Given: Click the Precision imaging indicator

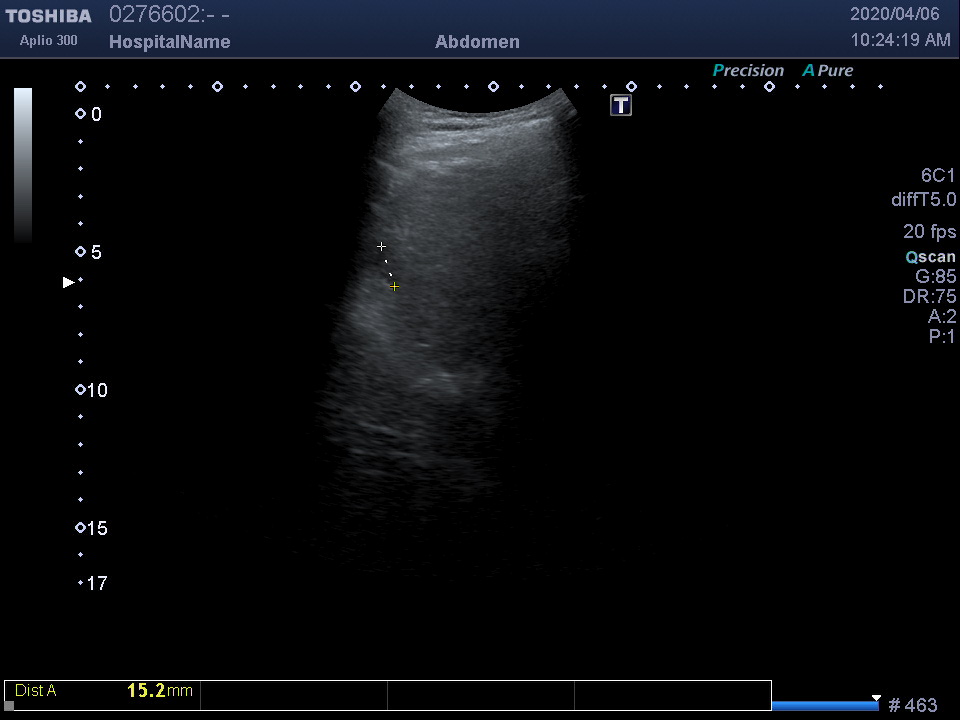Looking at the screenshot, I should point(748,71).
